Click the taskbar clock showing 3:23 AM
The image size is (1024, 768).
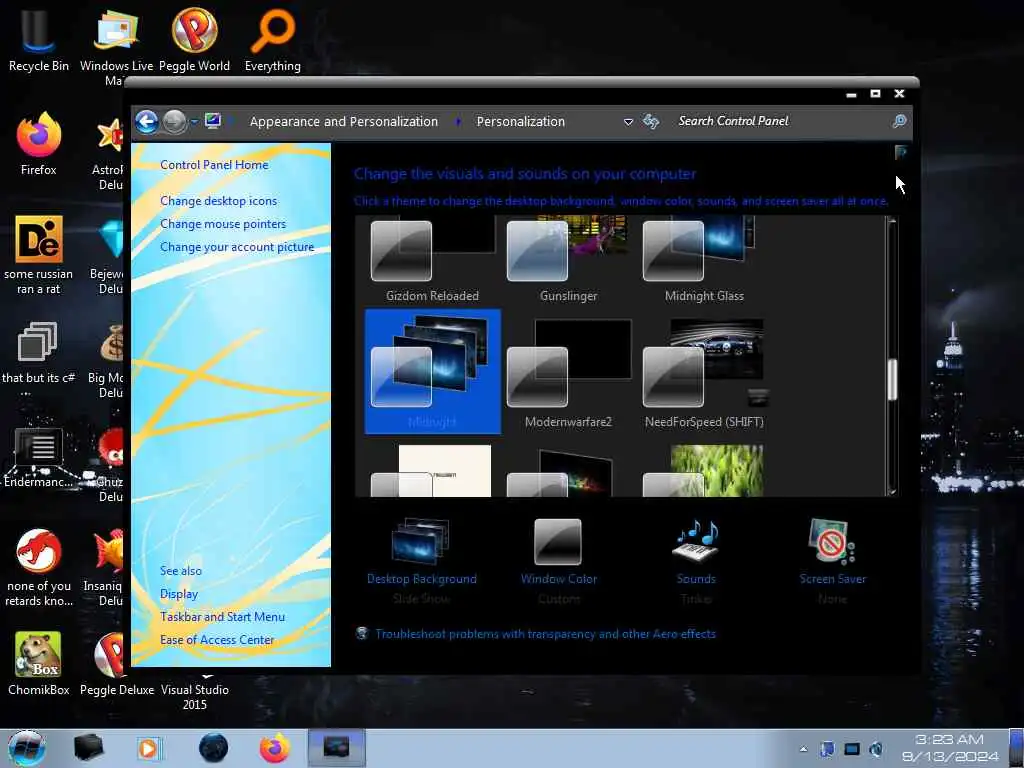[x=950, y=748]
